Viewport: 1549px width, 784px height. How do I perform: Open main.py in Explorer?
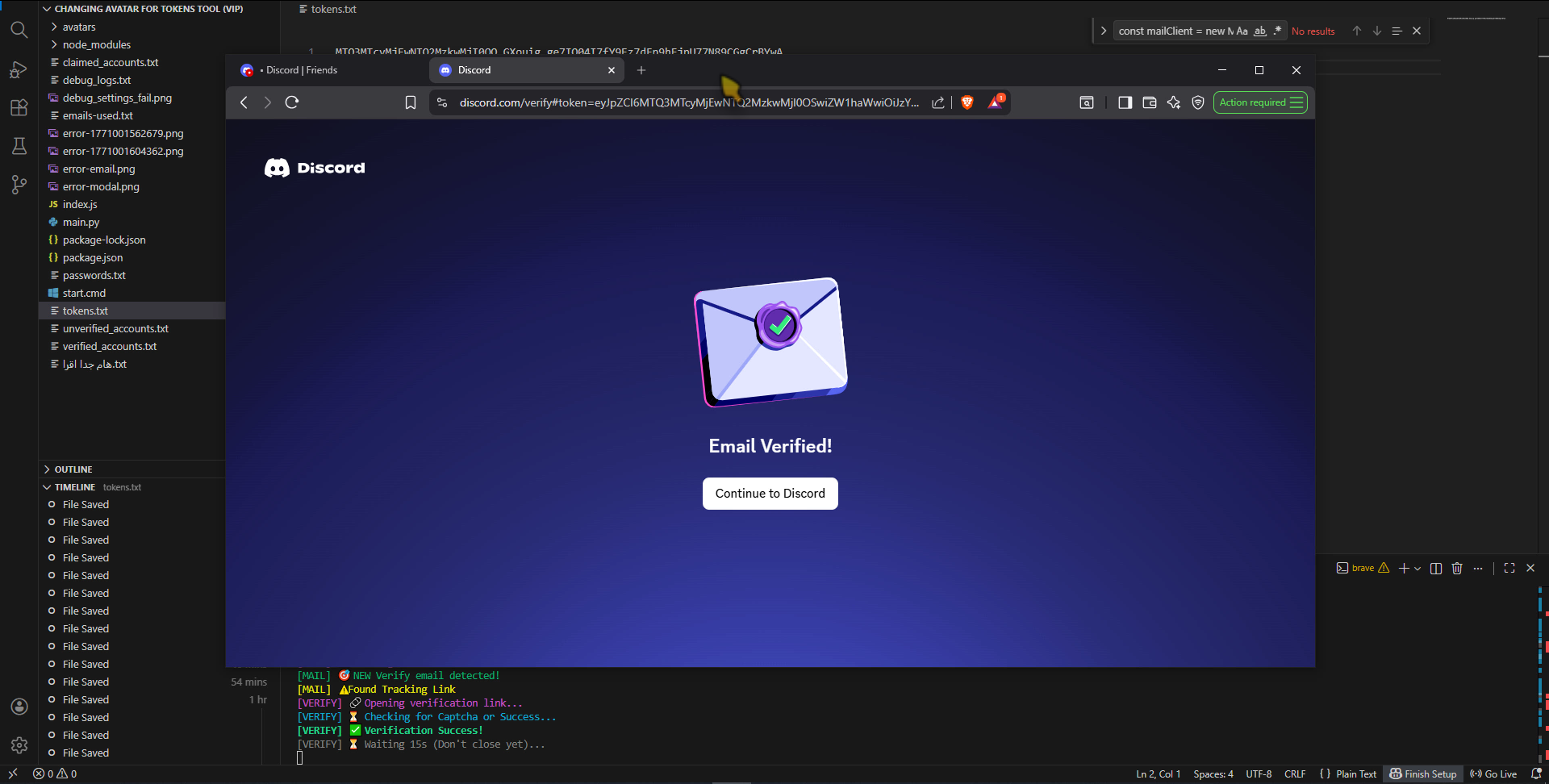[81, 222]
